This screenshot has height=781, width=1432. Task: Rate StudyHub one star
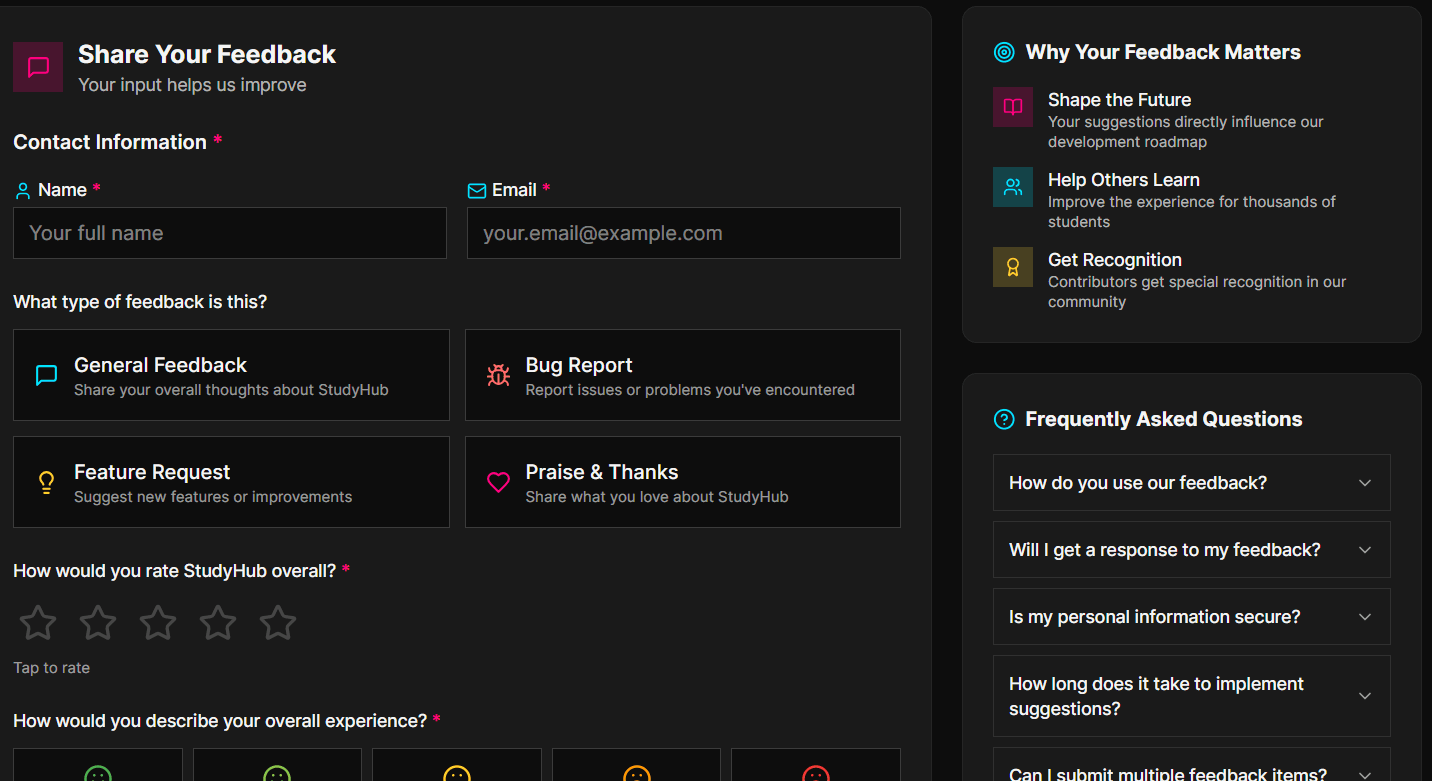pos(38,622)
